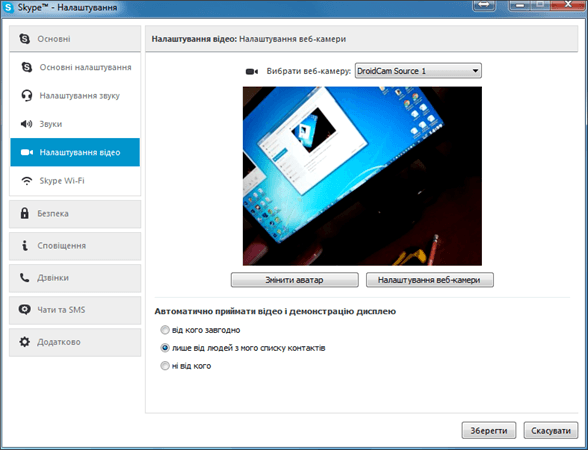Image resolution: width=588 pixels, height=450 pixels.
Task: Click the Skype logo beside Основні
Action: (x=24, y=39)
